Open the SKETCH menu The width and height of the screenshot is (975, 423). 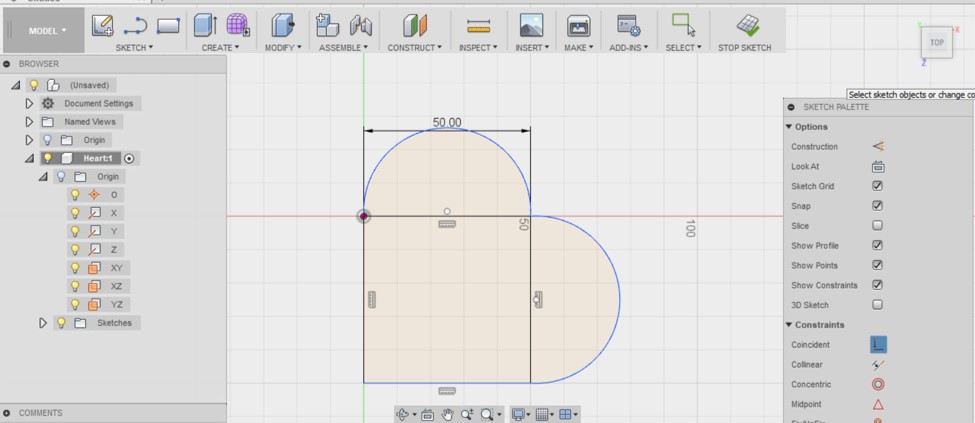134,47
